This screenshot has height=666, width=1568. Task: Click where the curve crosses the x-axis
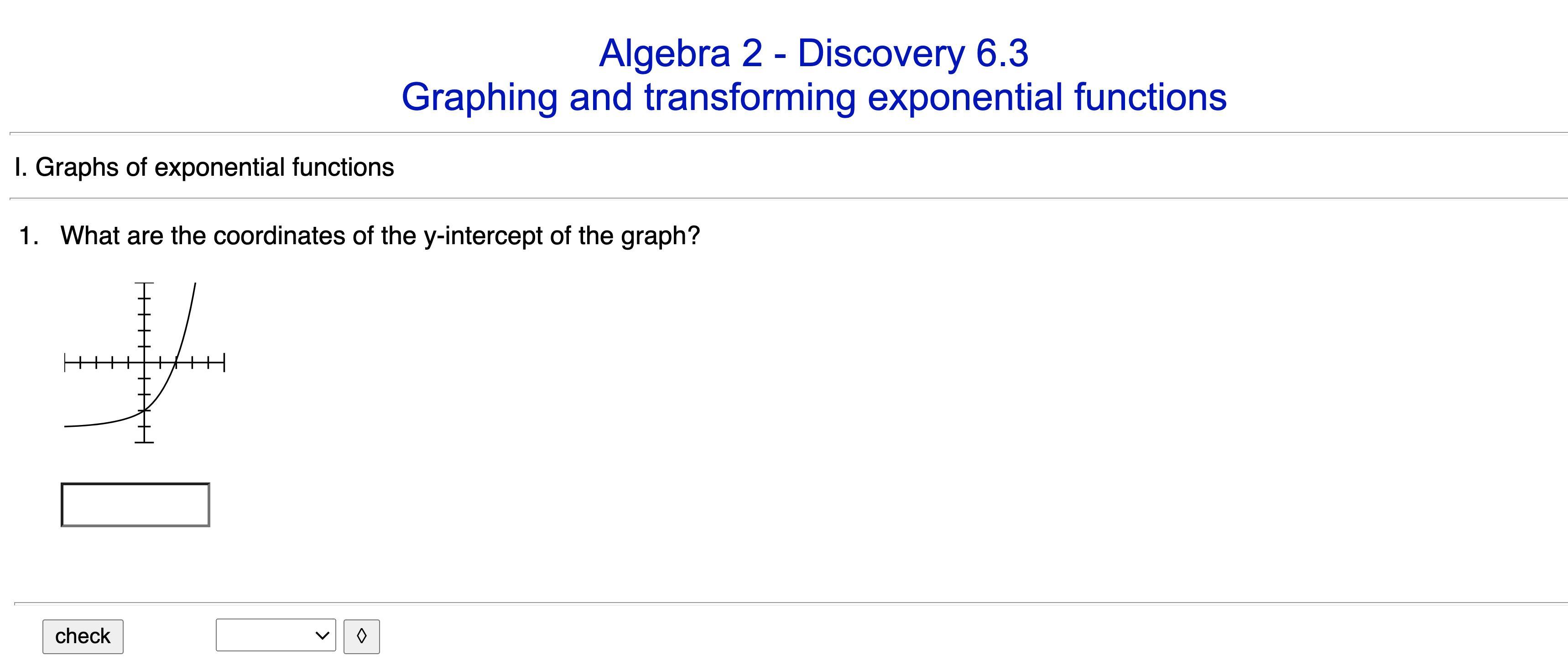coord(176,363)
